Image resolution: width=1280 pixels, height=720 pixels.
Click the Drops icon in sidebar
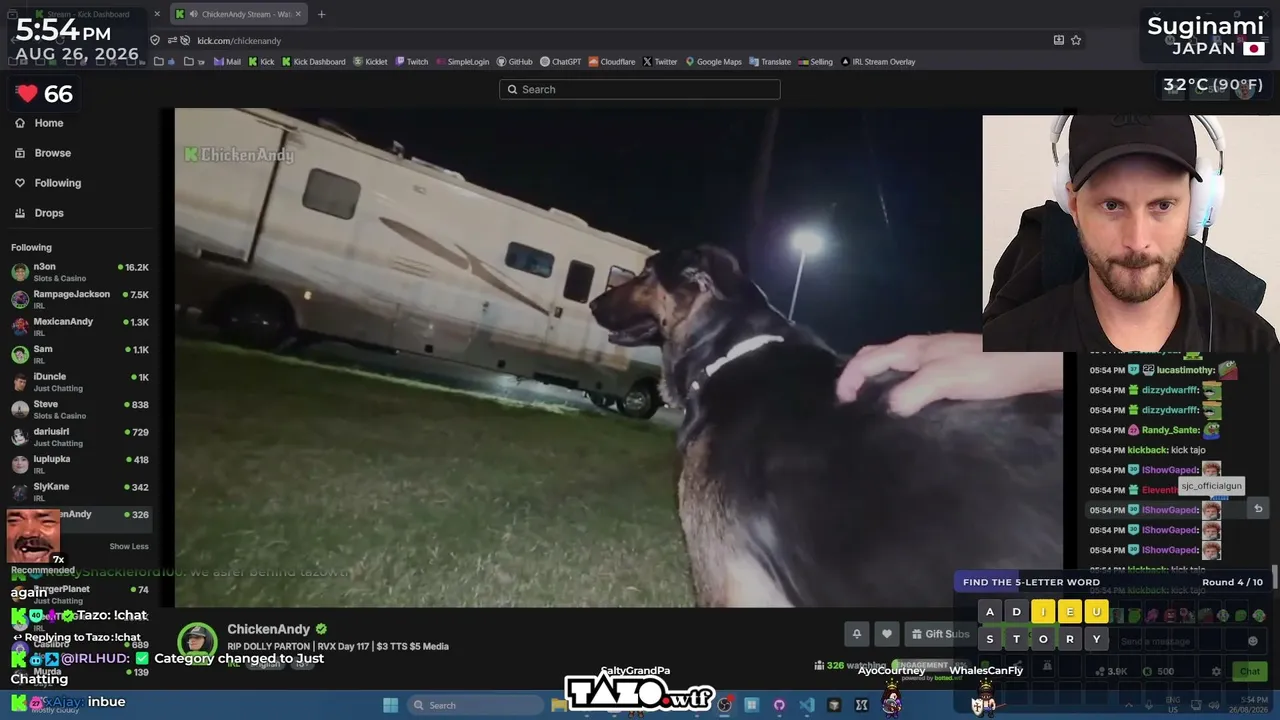(20, 213)
